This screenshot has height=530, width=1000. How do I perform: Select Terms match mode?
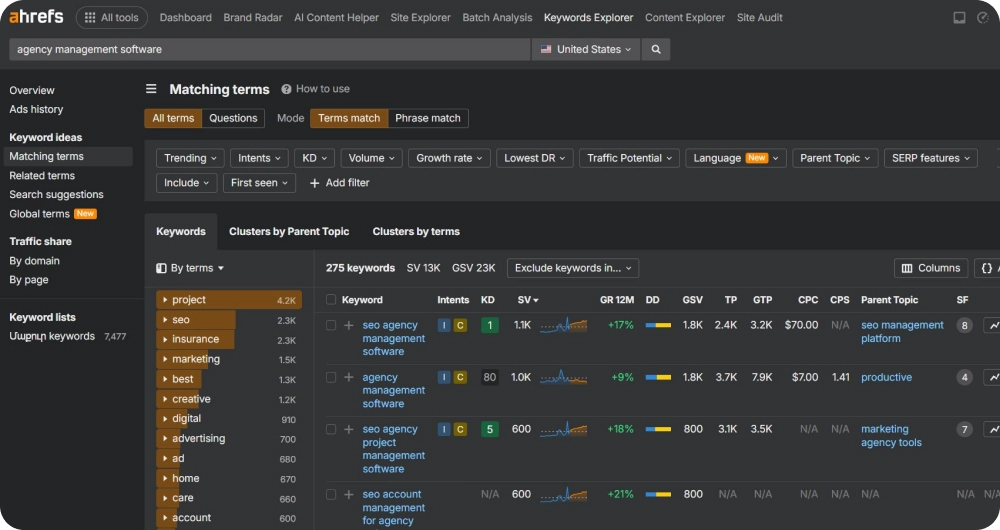[x=349, y=118]
